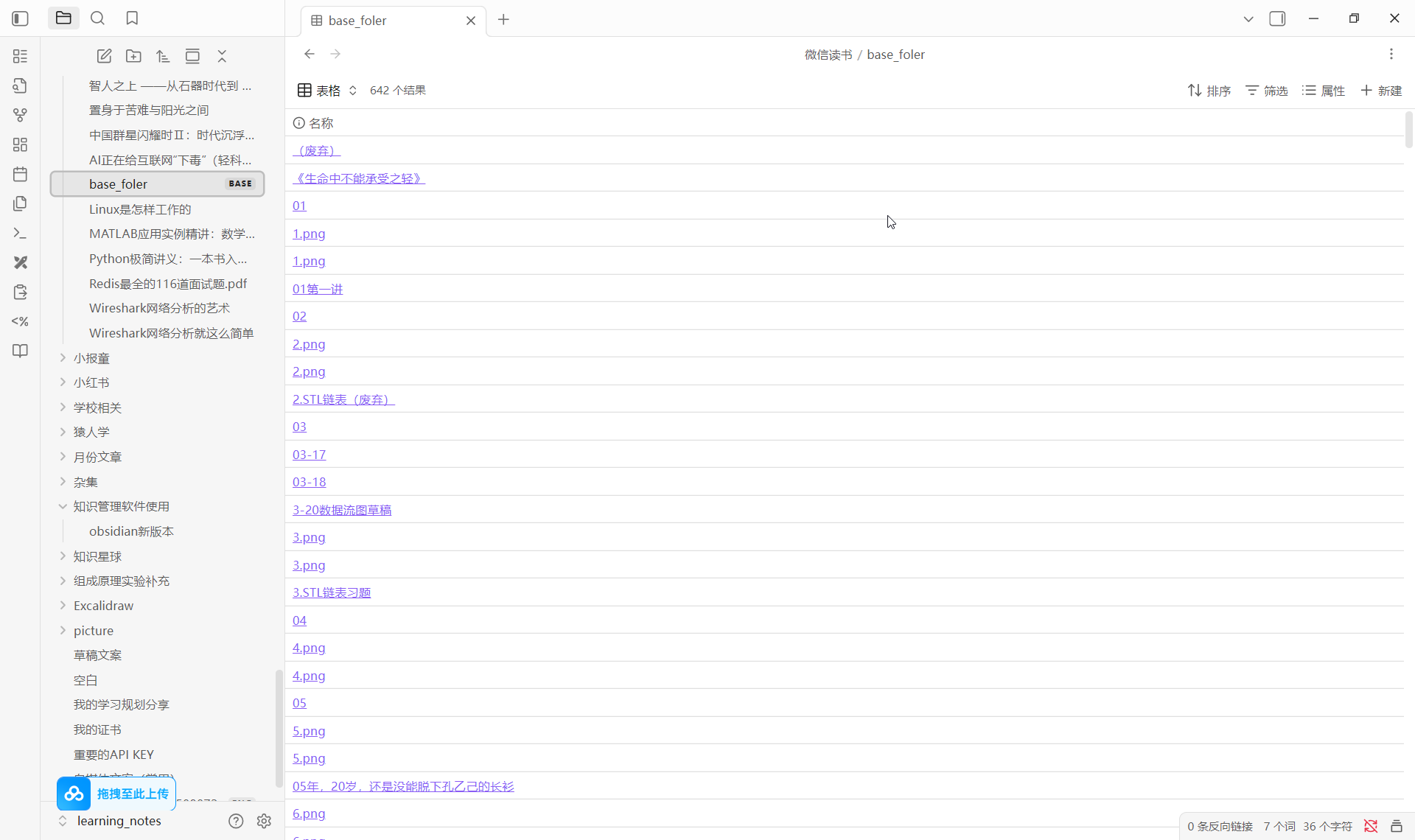Click the 新建 button
1415x840 pixels.
pyautogui.click(x=1381, y=90)
